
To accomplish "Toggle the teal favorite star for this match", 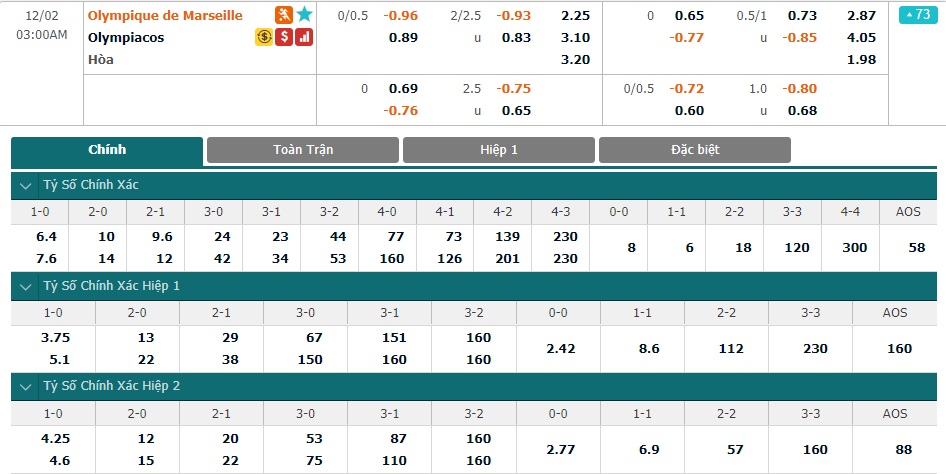I will point(304,15).
